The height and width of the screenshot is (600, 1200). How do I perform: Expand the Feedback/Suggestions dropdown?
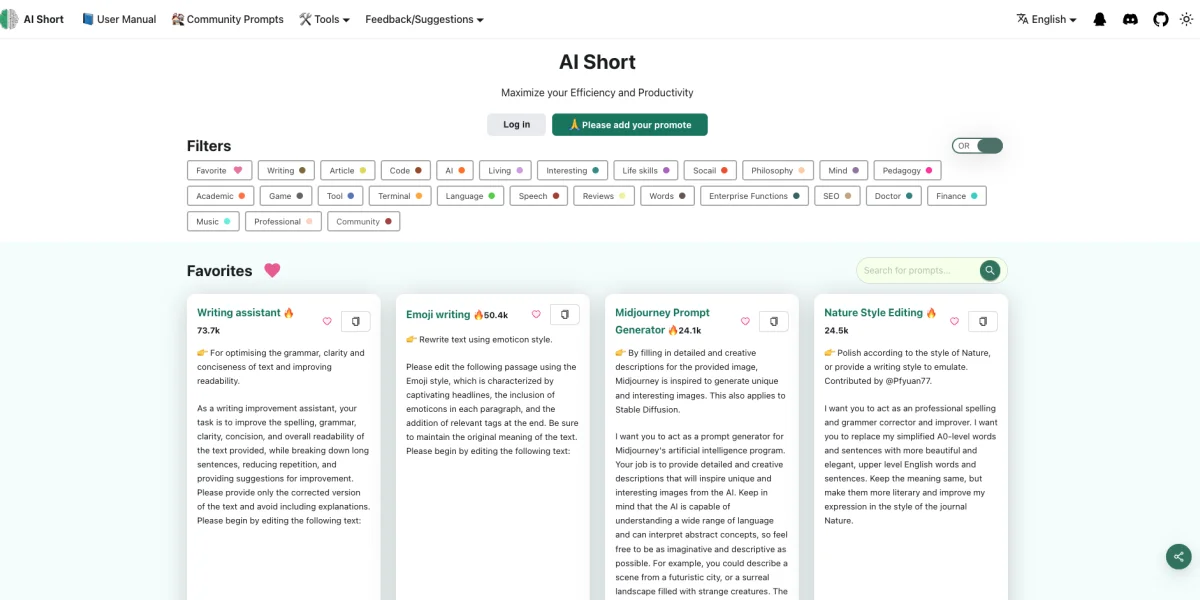tap(424, 19)
